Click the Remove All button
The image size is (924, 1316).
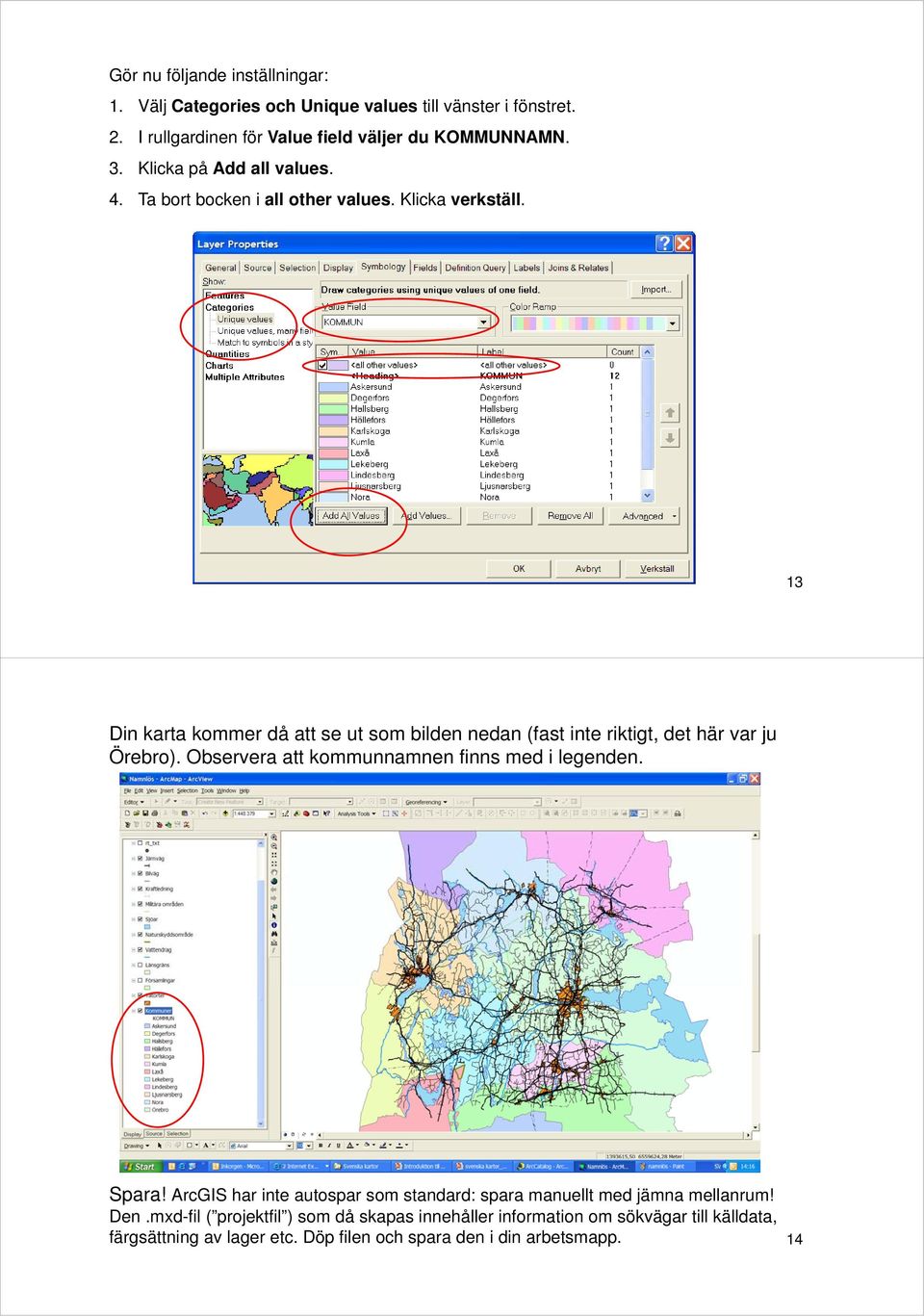570,516
